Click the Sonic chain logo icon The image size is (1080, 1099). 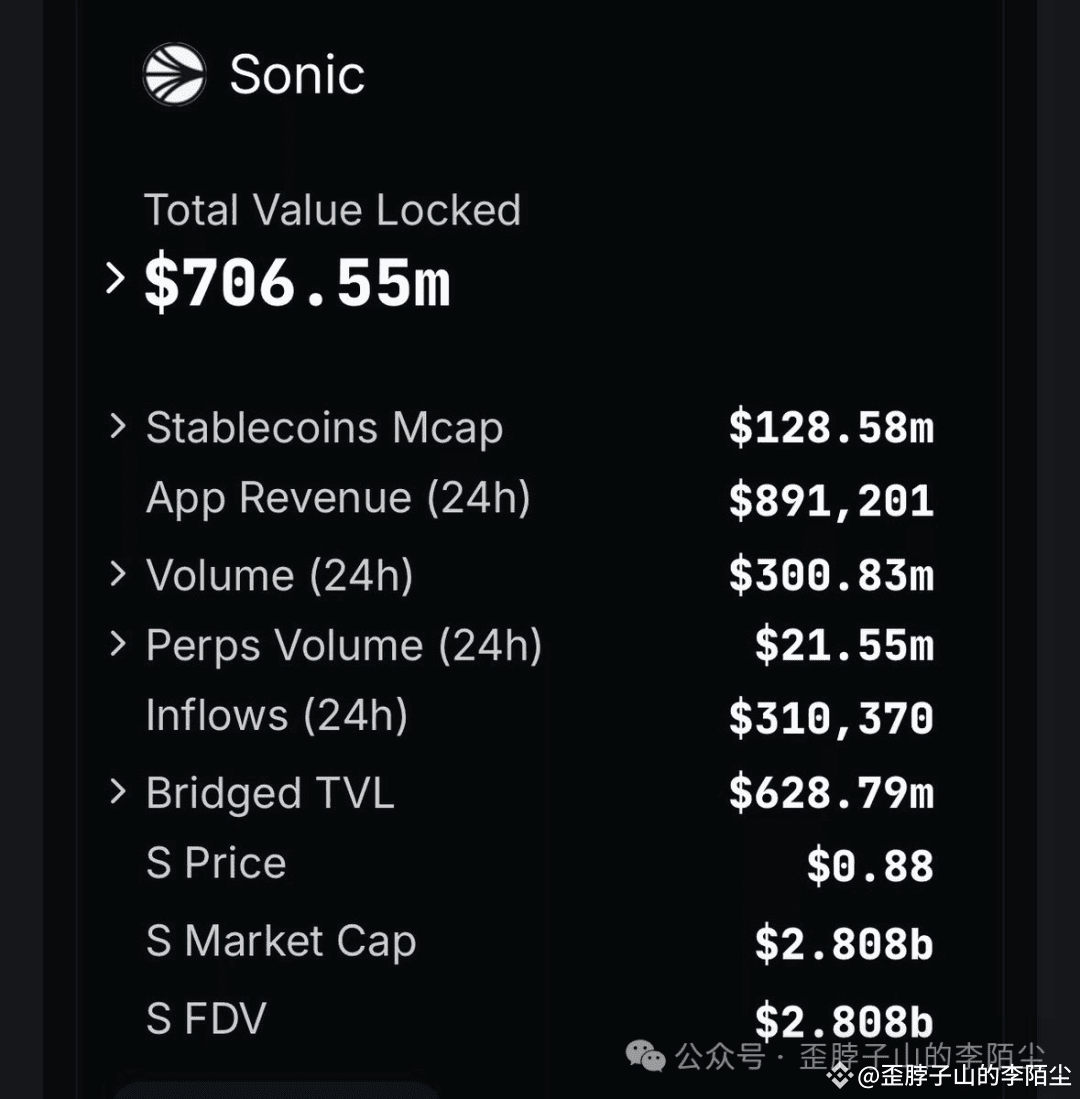tap(174, 74)
